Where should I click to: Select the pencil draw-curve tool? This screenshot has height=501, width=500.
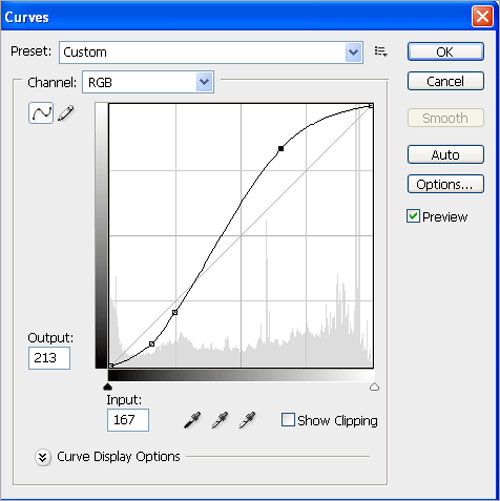(x=66, y=113)
